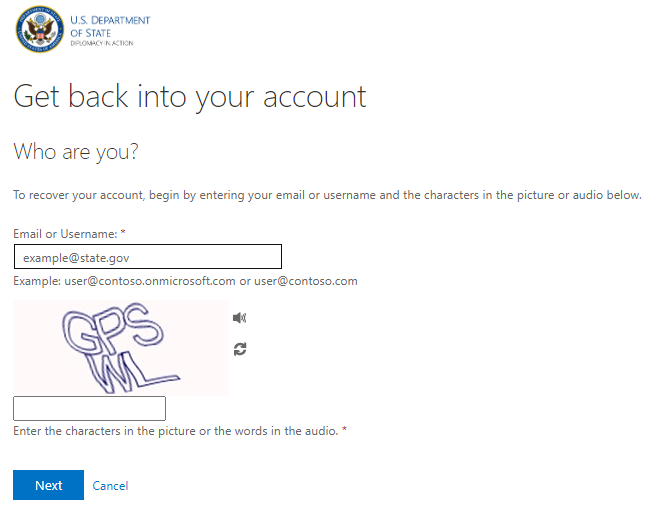The width and height of the screenshot is (659, 519).
Task: Click the Cancel link
Action: [110, 486]
